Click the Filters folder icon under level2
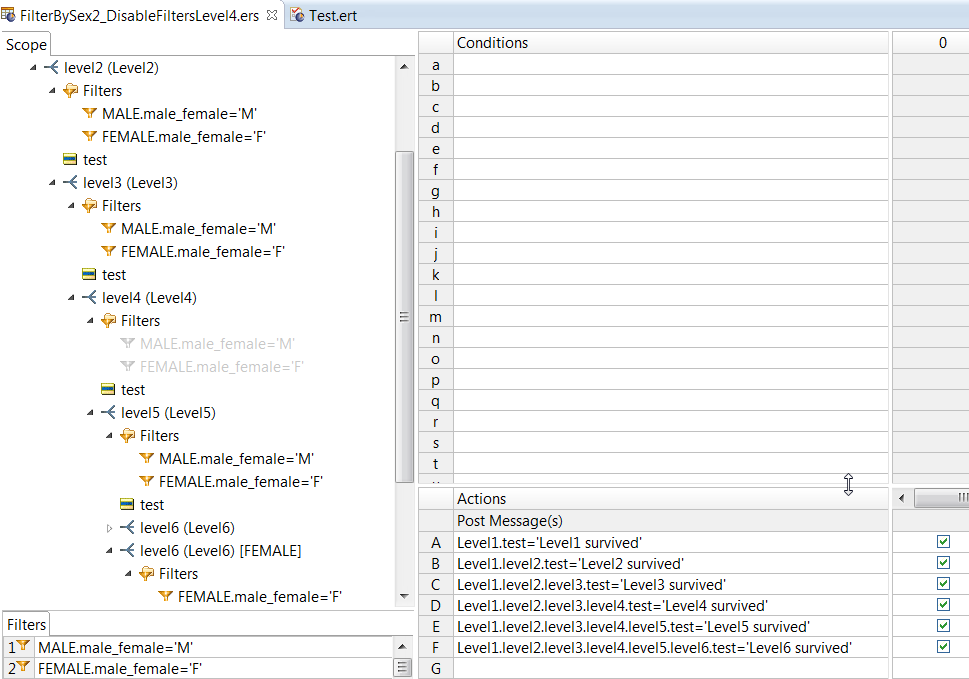Screen dimensions: 969x679 (x=70, y=90)
